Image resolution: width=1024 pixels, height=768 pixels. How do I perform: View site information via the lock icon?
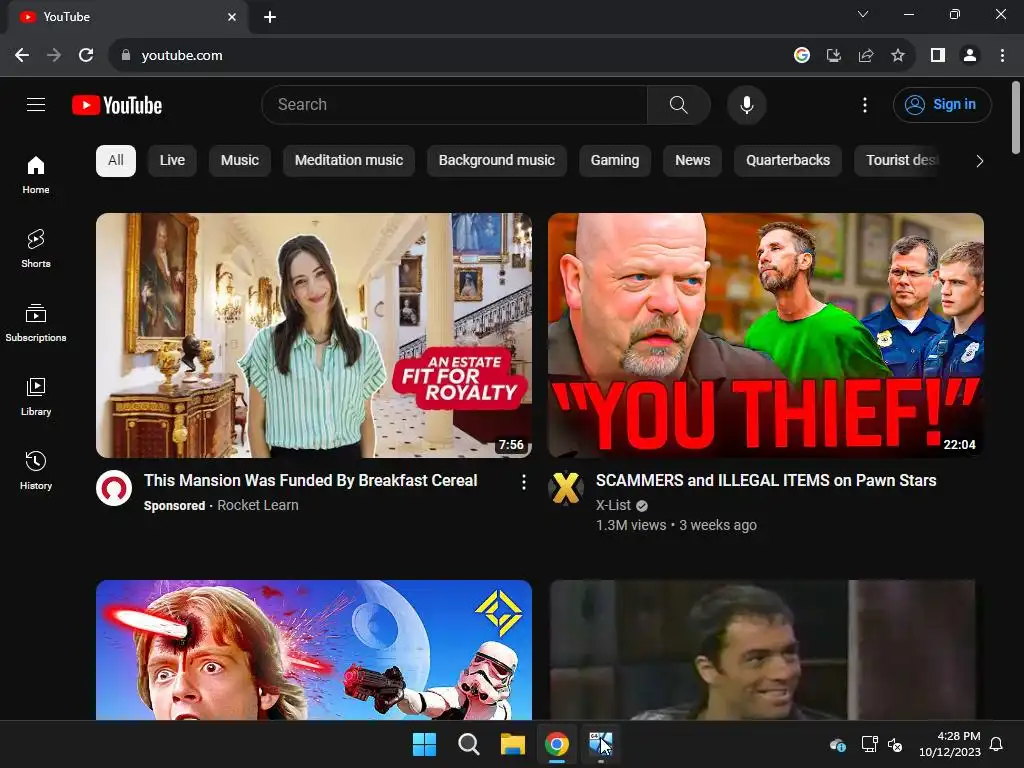[x=126, y=56]
